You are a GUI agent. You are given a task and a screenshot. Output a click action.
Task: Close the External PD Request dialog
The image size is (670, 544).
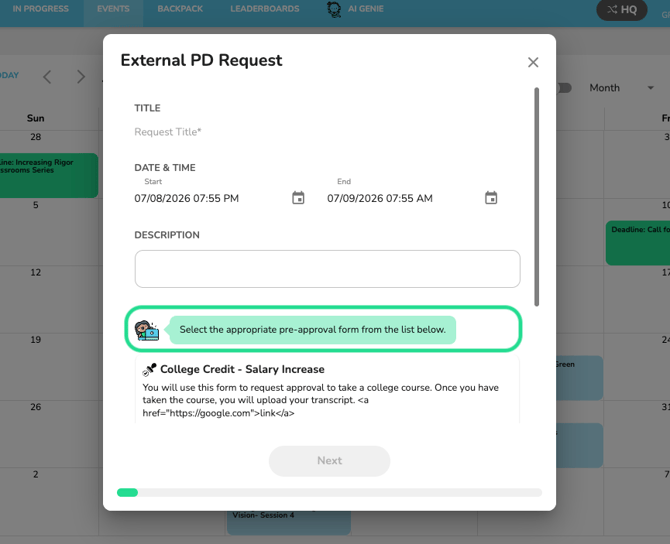[533, 62]
